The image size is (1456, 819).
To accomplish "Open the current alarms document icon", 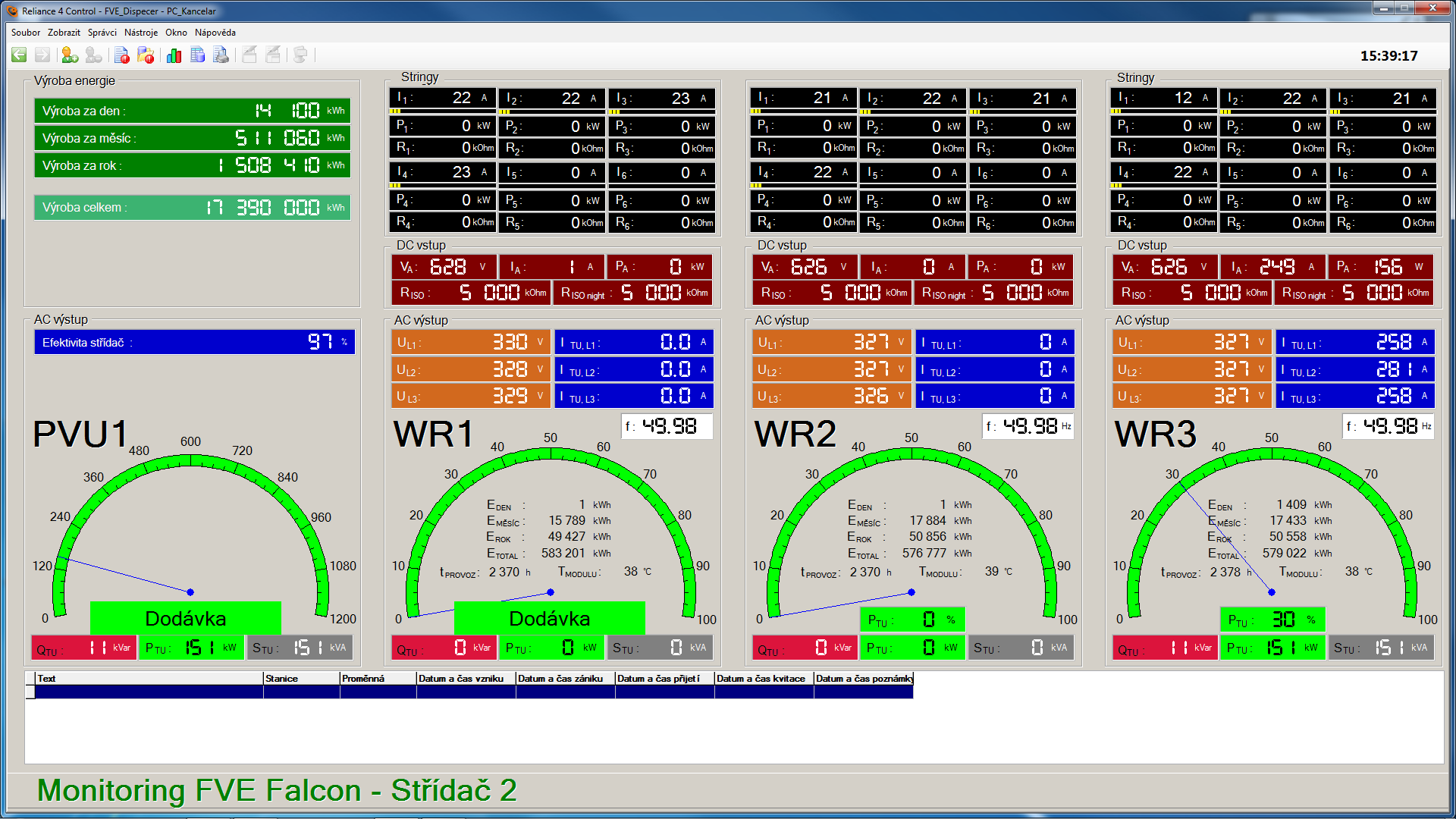I will [x=121, y=55].
